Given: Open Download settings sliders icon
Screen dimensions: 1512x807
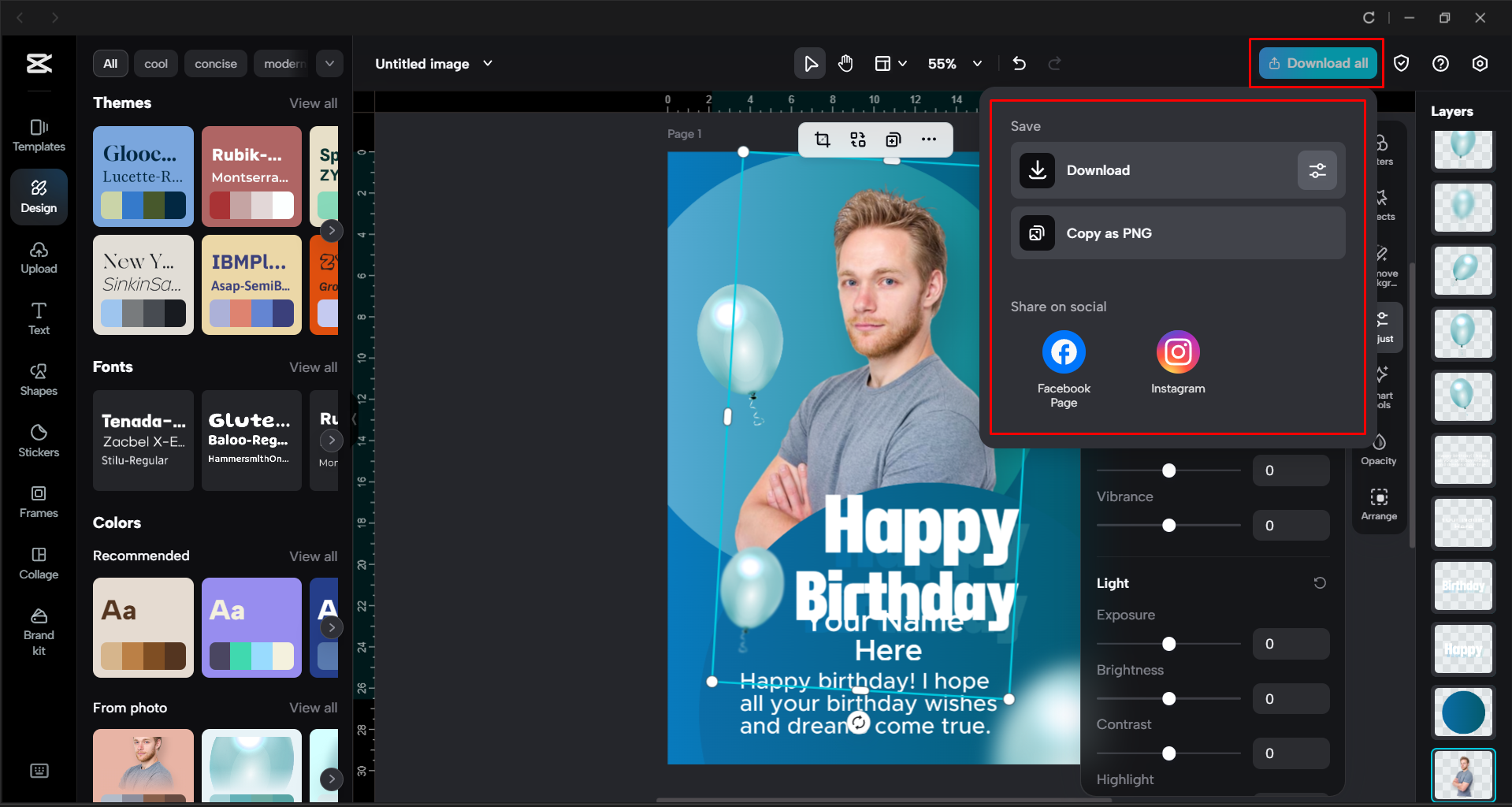Looking at the screenshot, I should tap(1317, 170).
